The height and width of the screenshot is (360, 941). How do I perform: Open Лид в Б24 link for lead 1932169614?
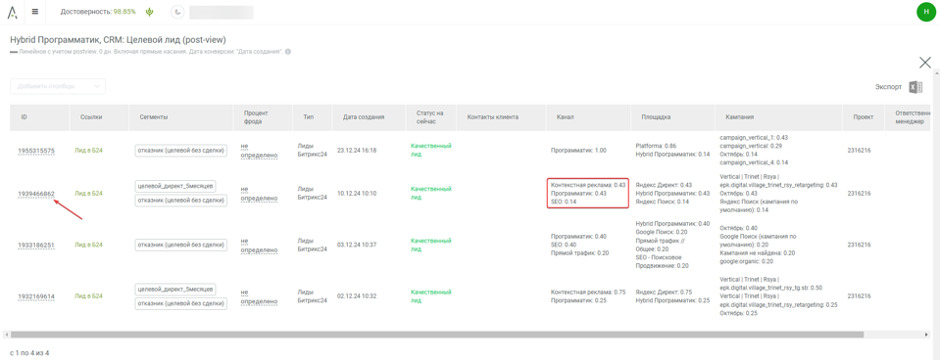(88, 296)
